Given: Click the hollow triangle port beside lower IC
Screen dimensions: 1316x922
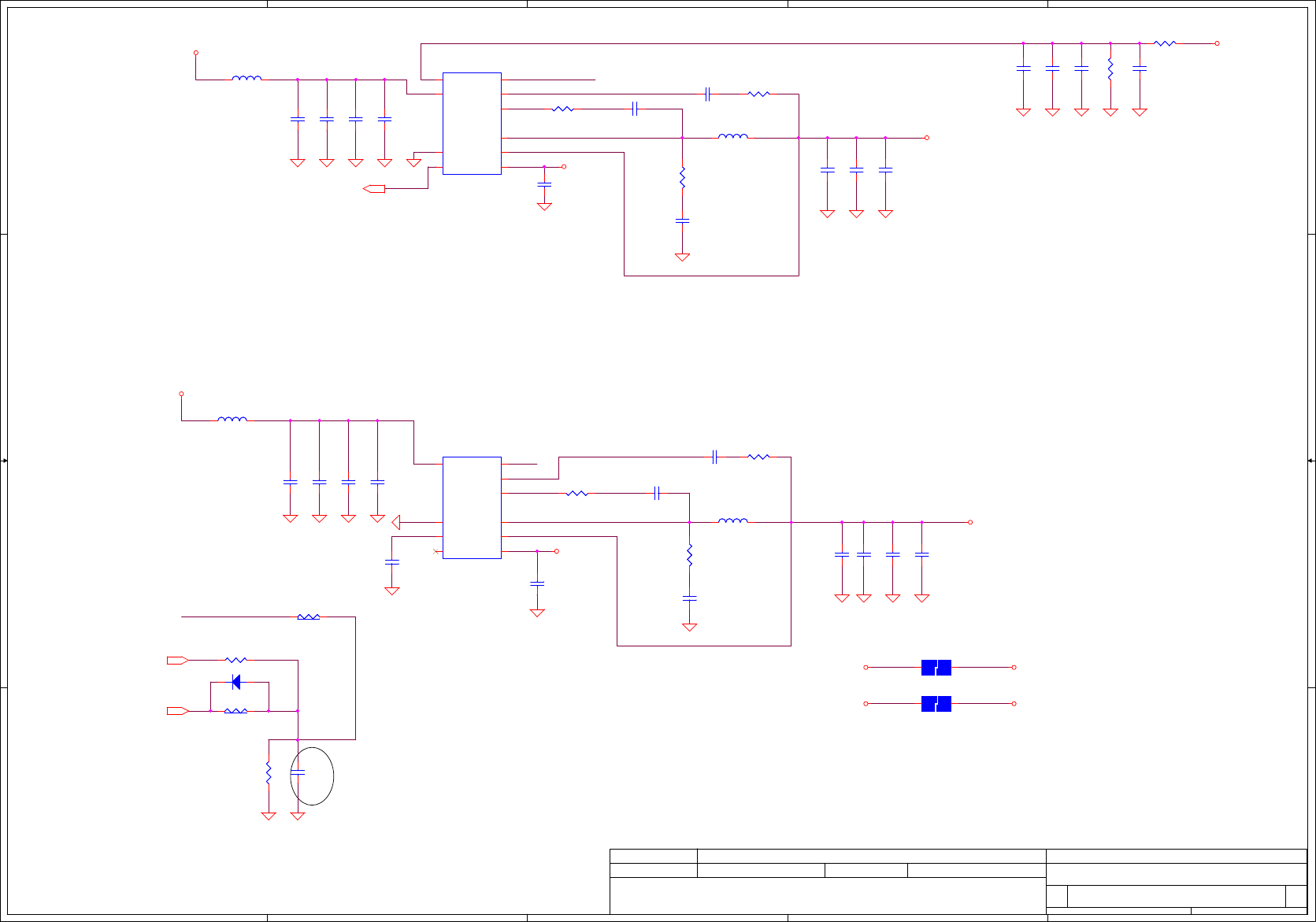Looking at the screenshot, I should (396, 522).
